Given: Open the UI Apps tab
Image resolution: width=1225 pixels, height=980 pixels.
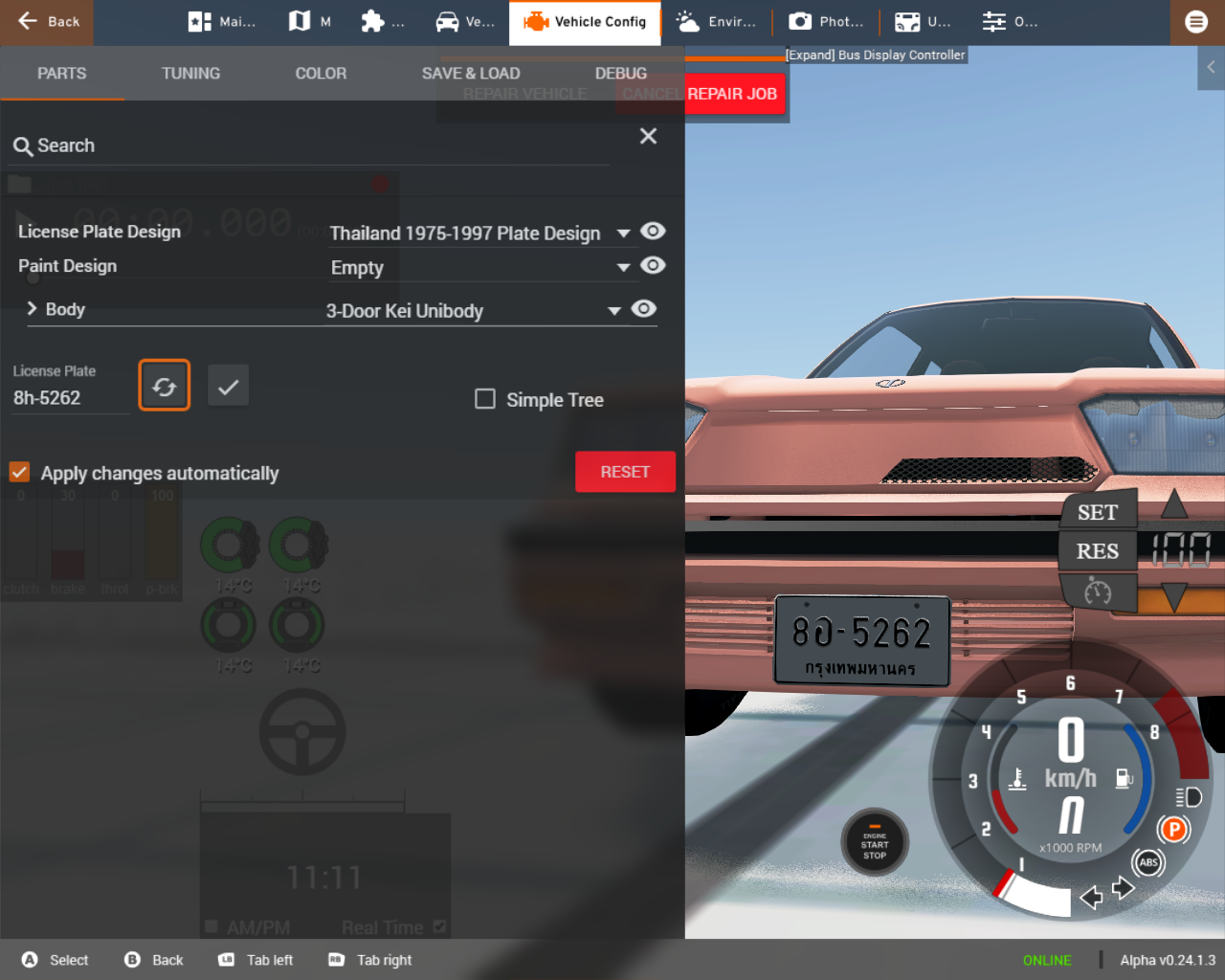Looking at the screenshot, I should 923,22.
